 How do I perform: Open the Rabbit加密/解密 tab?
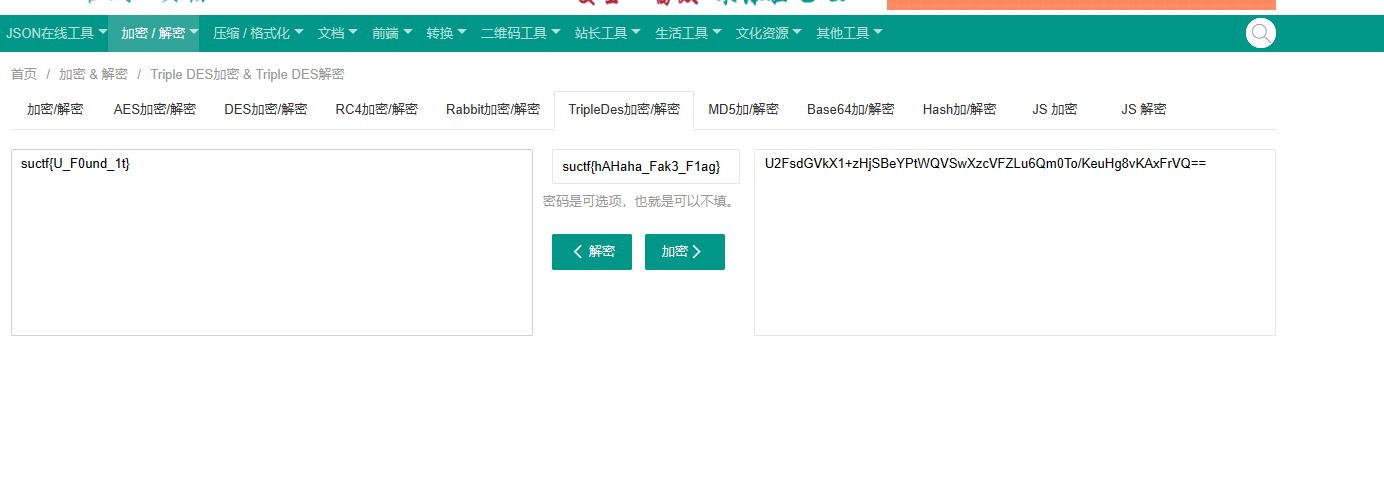(x=493, y=110)
